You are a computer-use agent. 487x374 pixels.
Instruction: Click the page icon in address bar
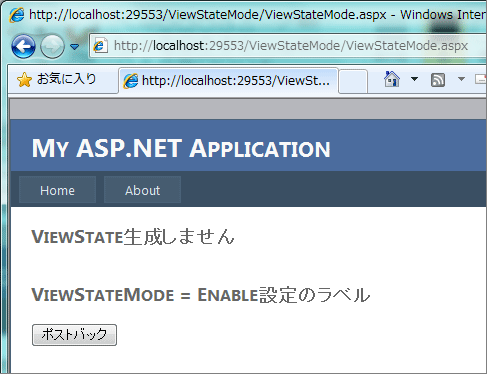pos(100,46)
